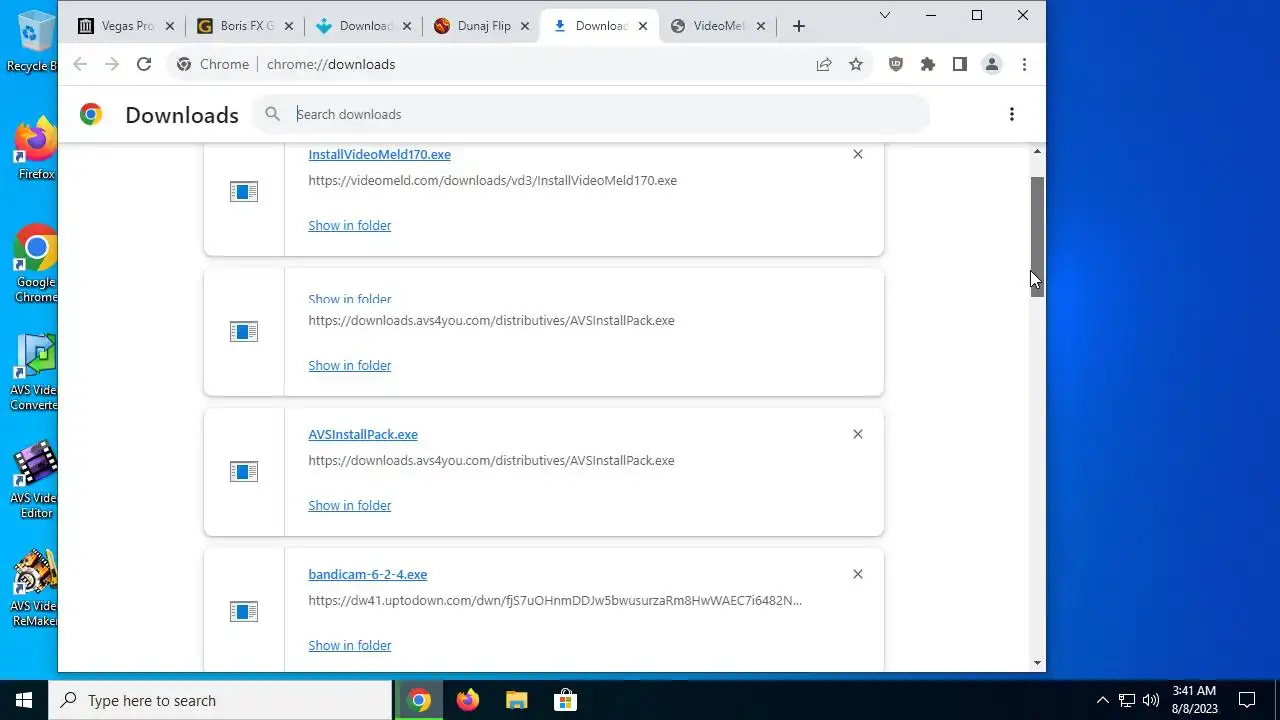Reload the downloads page
The width and height of the screenshot is (1280, 720).
click(144, 64)
